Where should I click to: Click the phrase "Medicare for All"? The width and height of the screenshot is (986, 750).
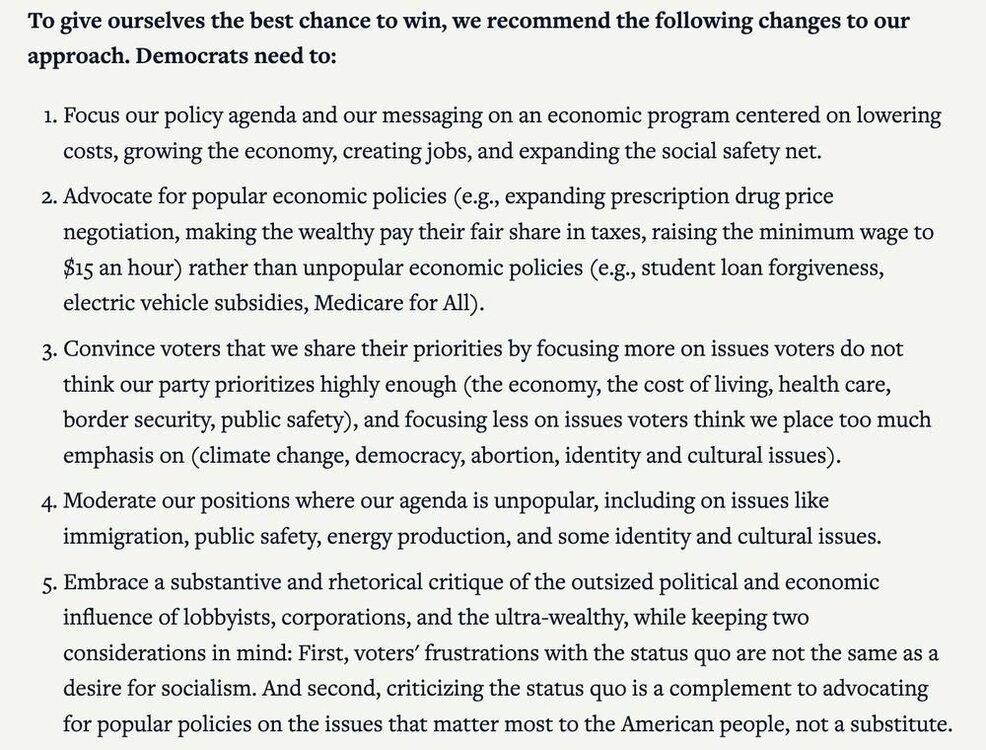coord(392,303)
